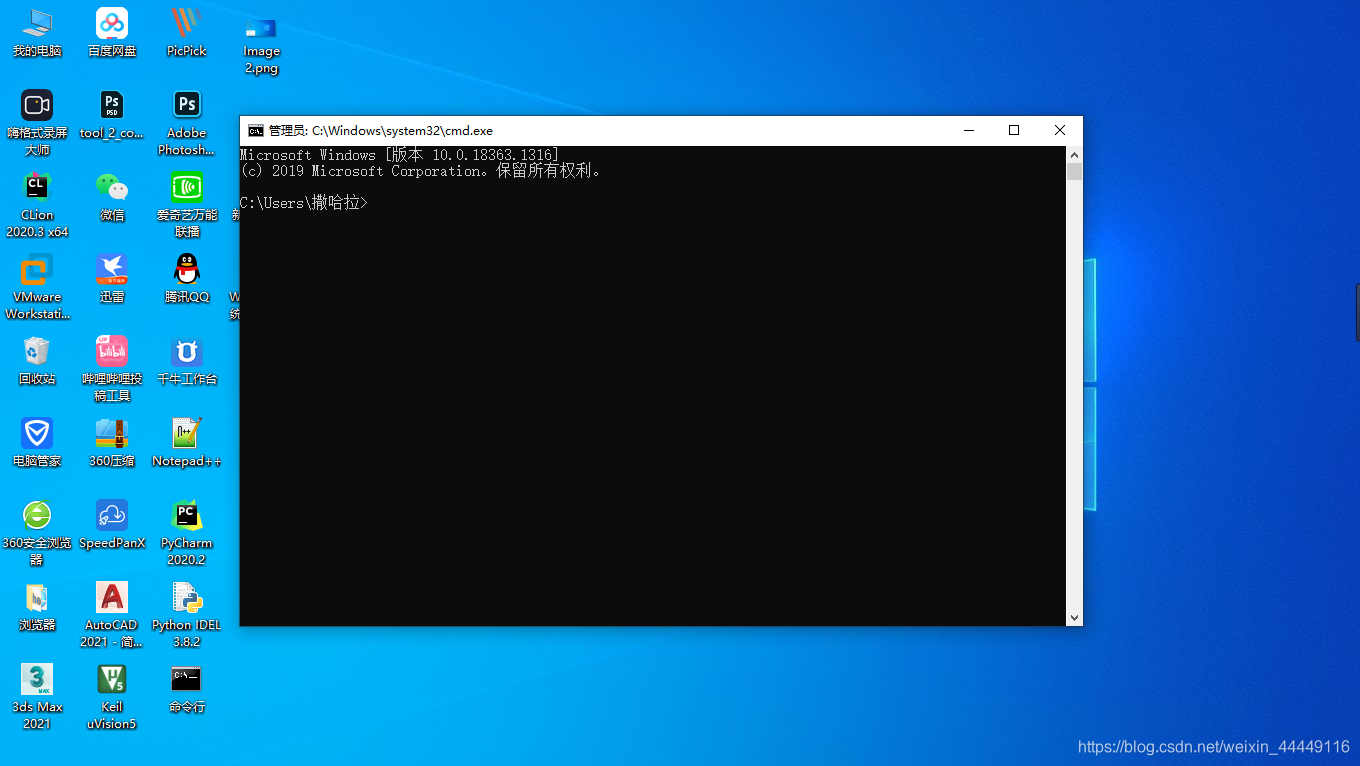The width and height of the screenshot is (1360, 766).
Task: Minimize the cmd.exe window
Action: point(968,130)
